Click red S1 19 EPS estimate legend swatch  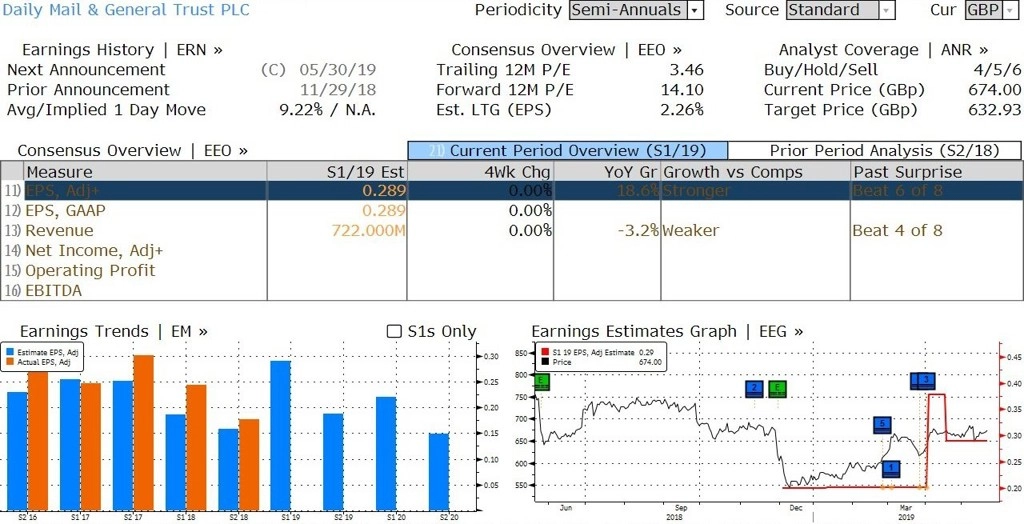[545, 353]
